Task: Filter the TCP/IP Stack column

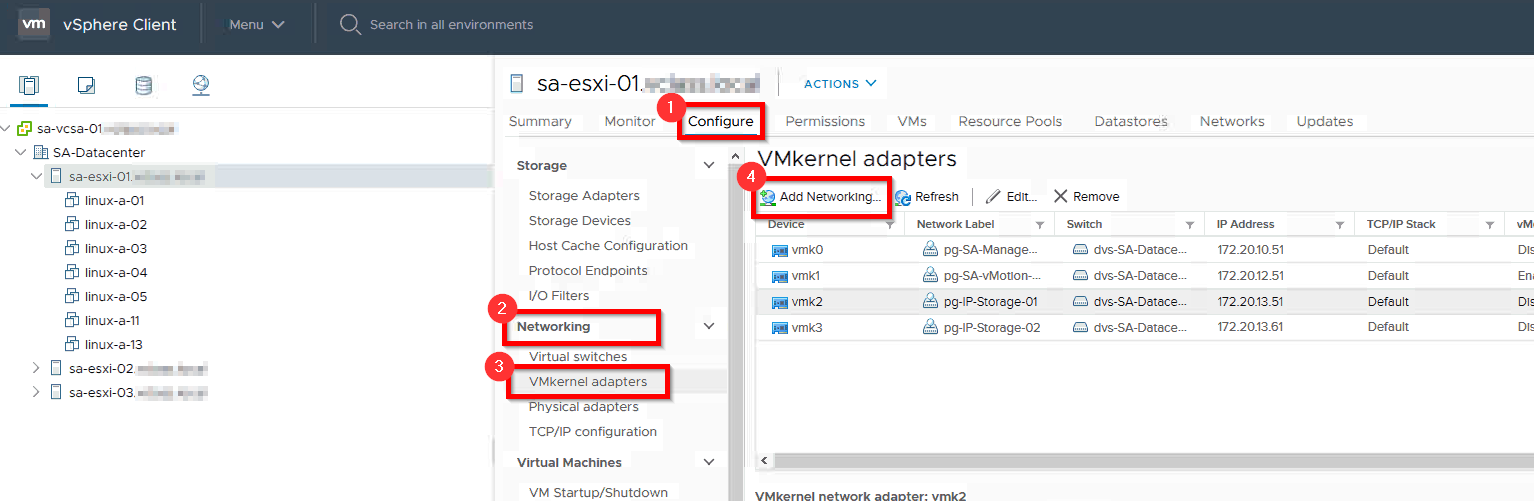Action: [1490, 225]
